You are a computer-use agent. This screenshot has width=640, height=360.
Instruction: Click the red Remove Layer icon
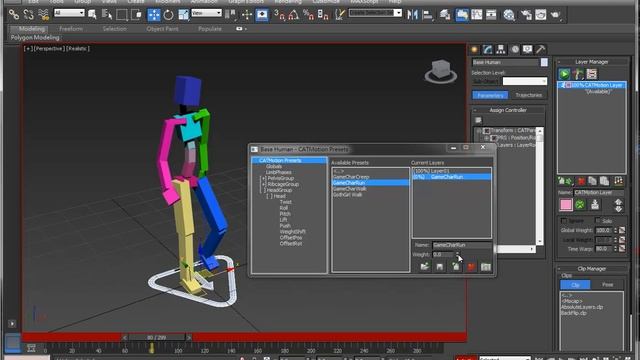click(581, 181)
